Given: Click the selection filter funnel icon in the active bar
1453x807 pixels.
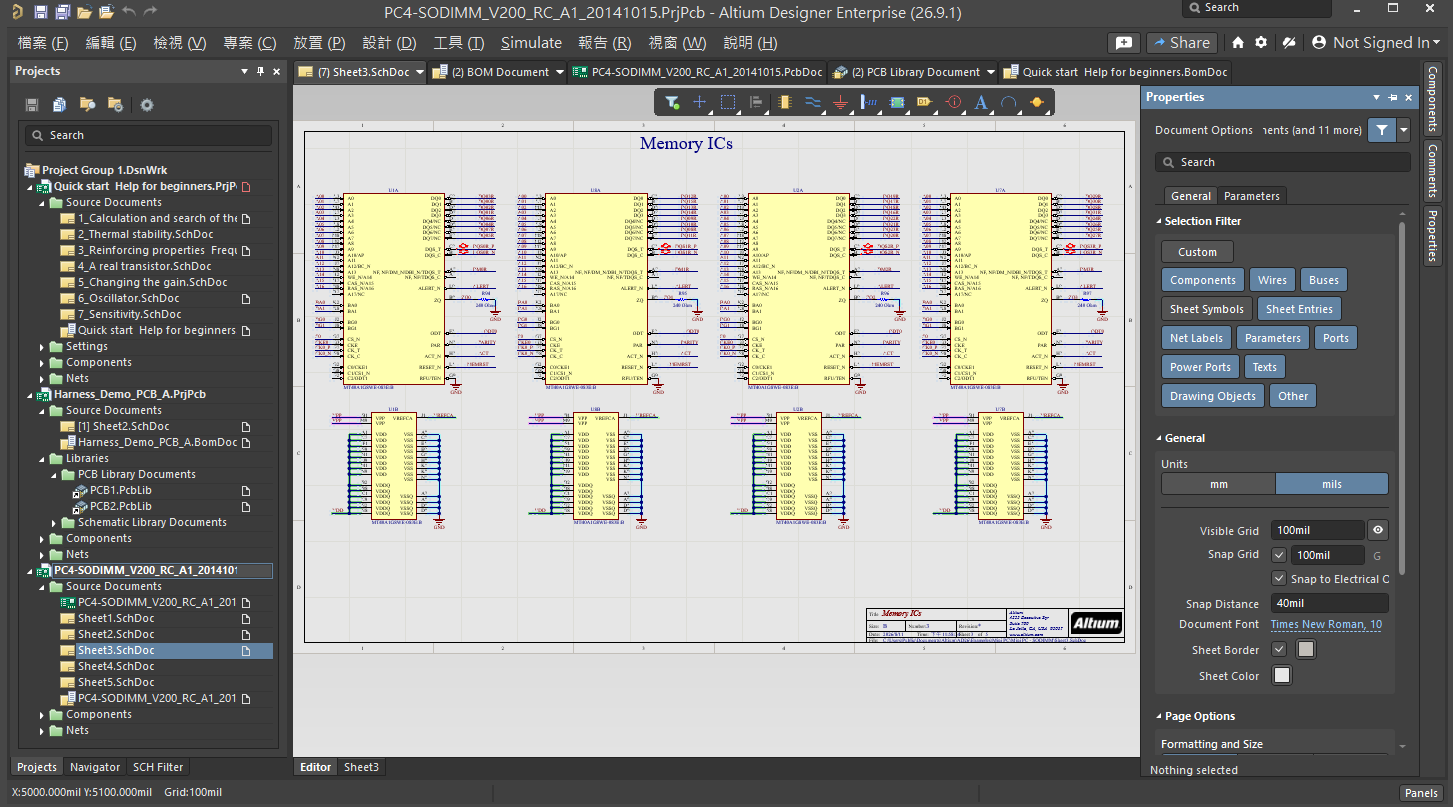Looking at the screenshot, I should [x=673, y=102].
